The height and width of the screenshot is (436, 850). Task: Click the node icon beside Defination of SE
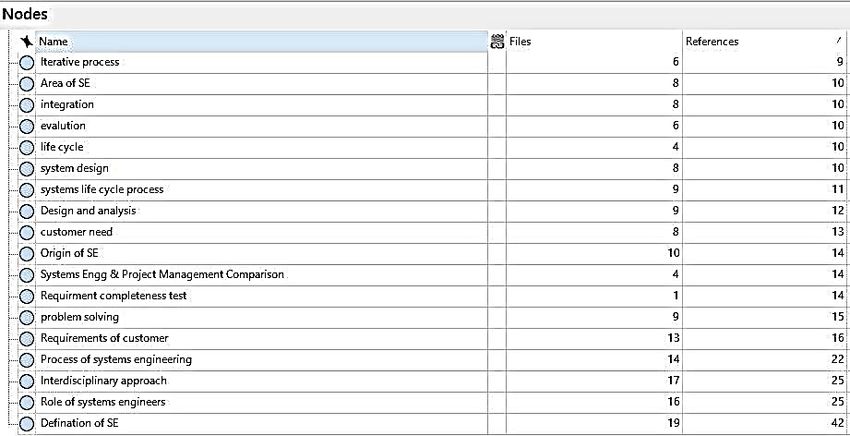click(x=27, y=424)
